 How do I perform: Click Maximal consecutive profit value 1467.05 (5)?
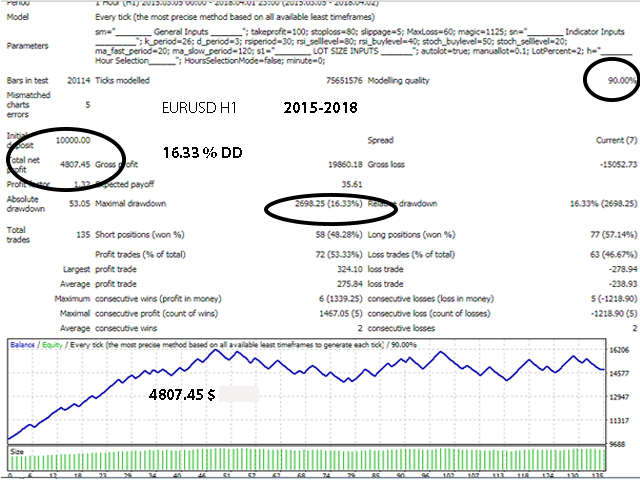(x=340, y=313)
